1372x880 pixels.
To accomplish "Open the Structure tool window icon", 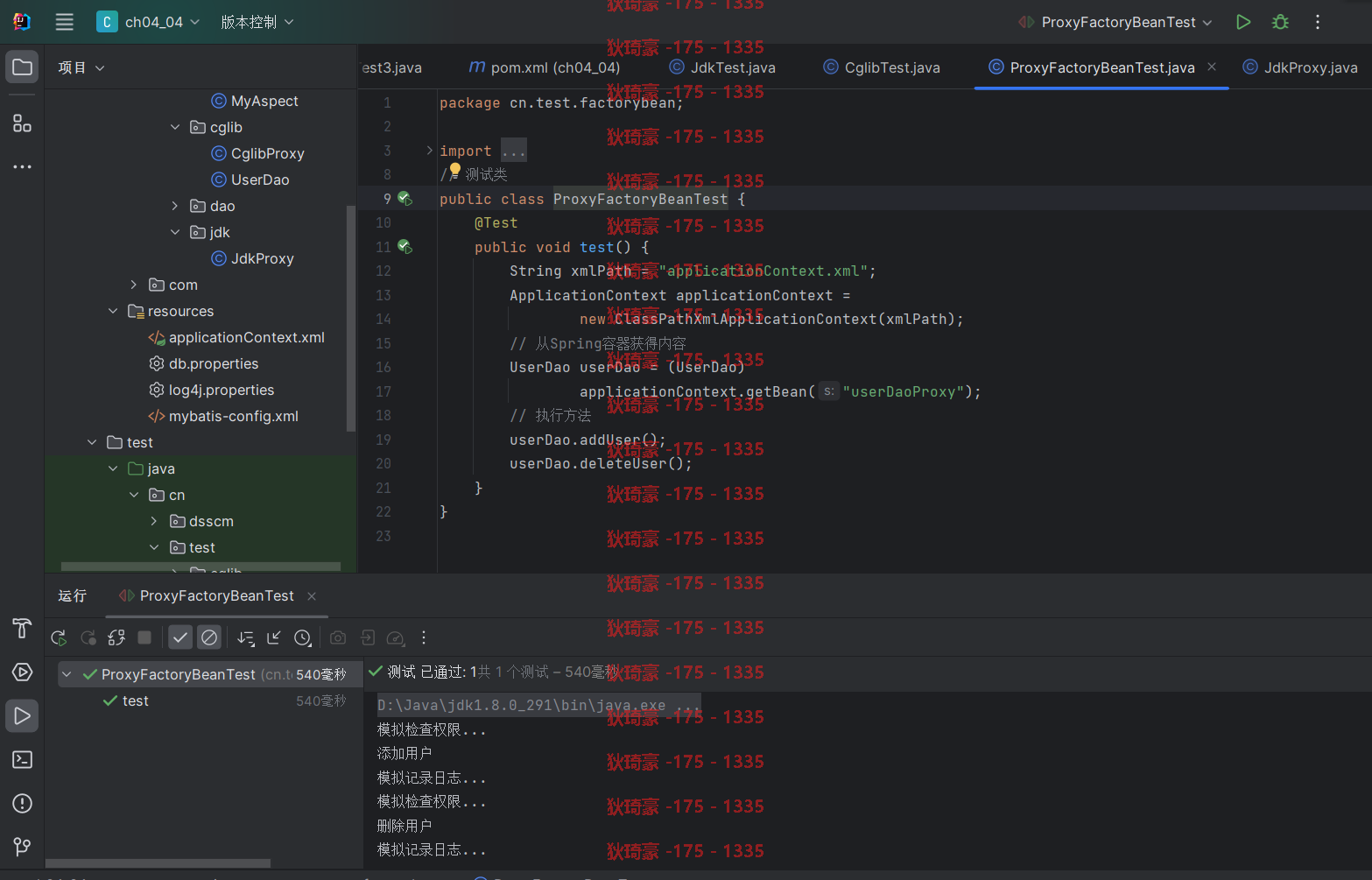I will coord(22,123).
